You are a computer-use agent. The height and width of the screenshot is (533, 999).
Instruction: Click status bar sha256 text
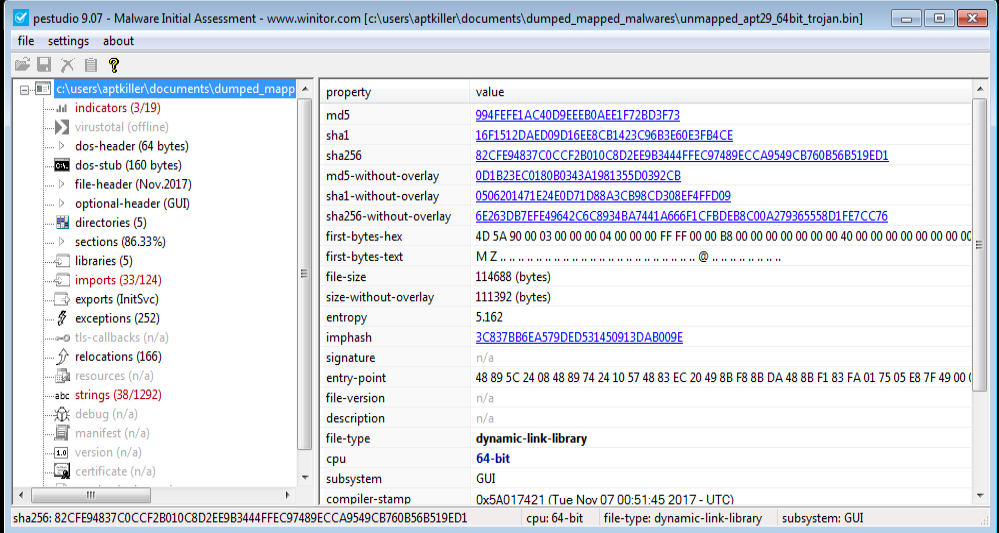tap(240, 518)
